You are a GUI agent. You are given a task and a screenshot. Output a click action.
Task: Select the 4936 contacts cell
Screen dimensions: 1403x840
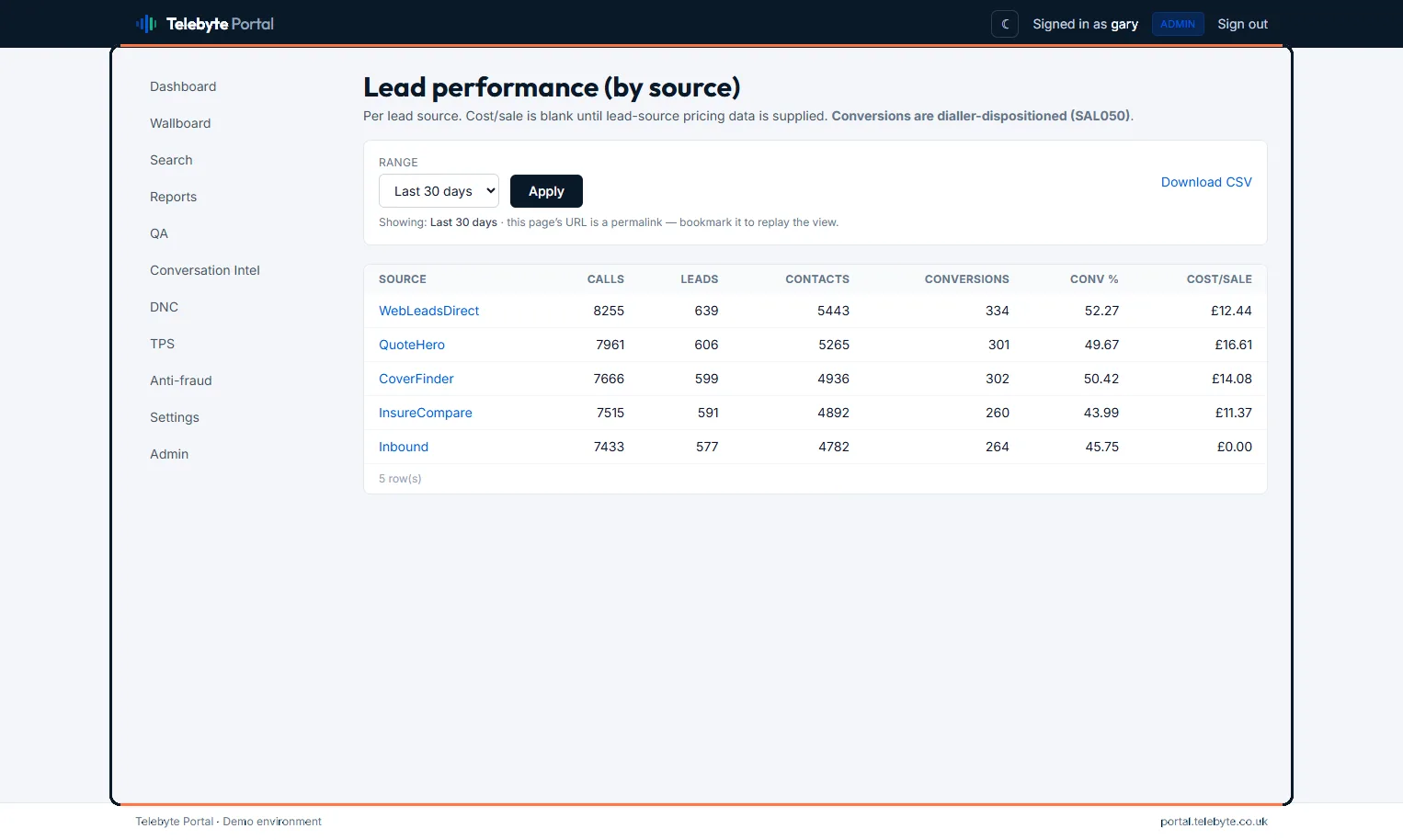[x=833, y=379]
